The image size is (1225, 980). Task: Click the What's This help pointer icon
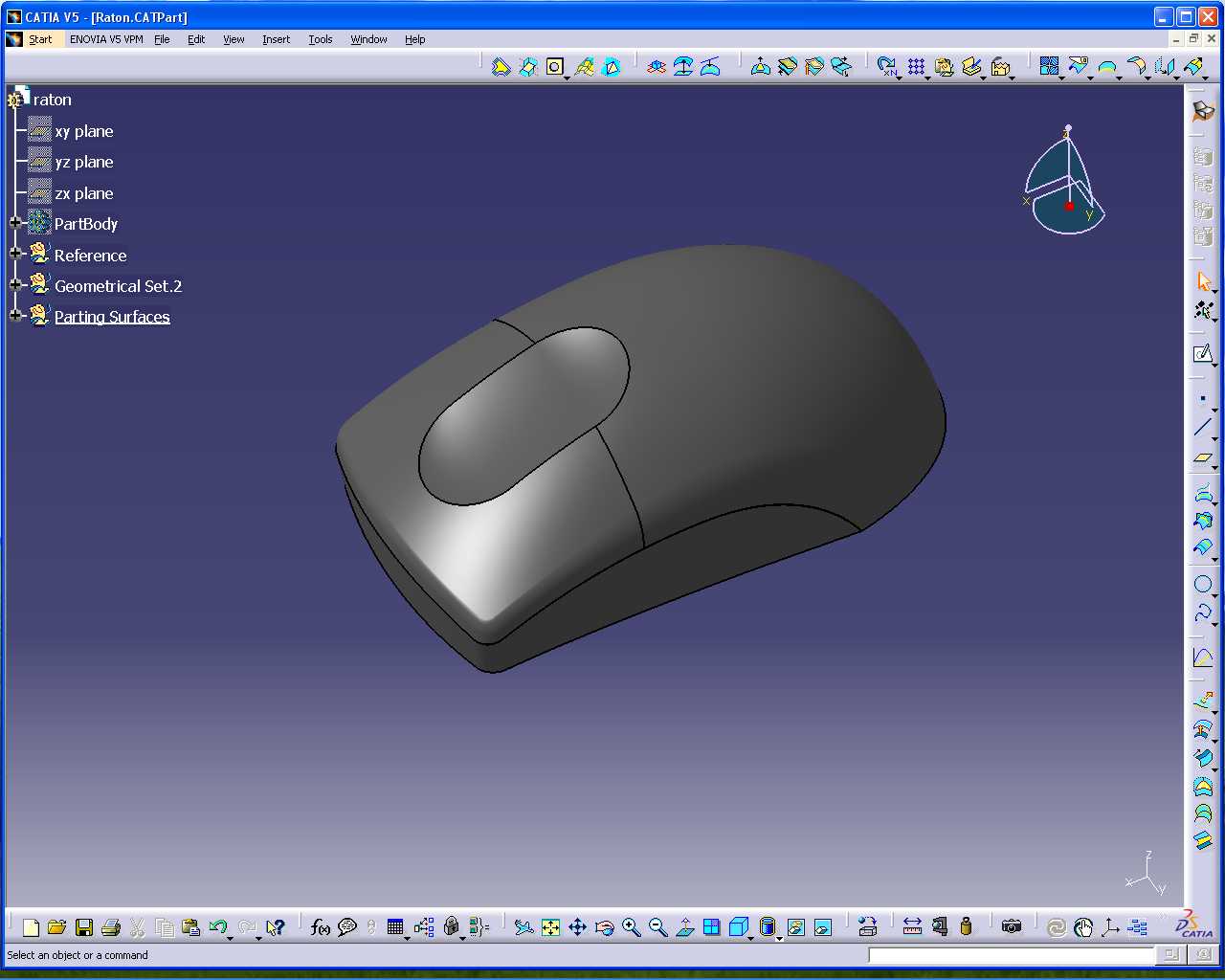pyautogui.click(x=275, y=927)
